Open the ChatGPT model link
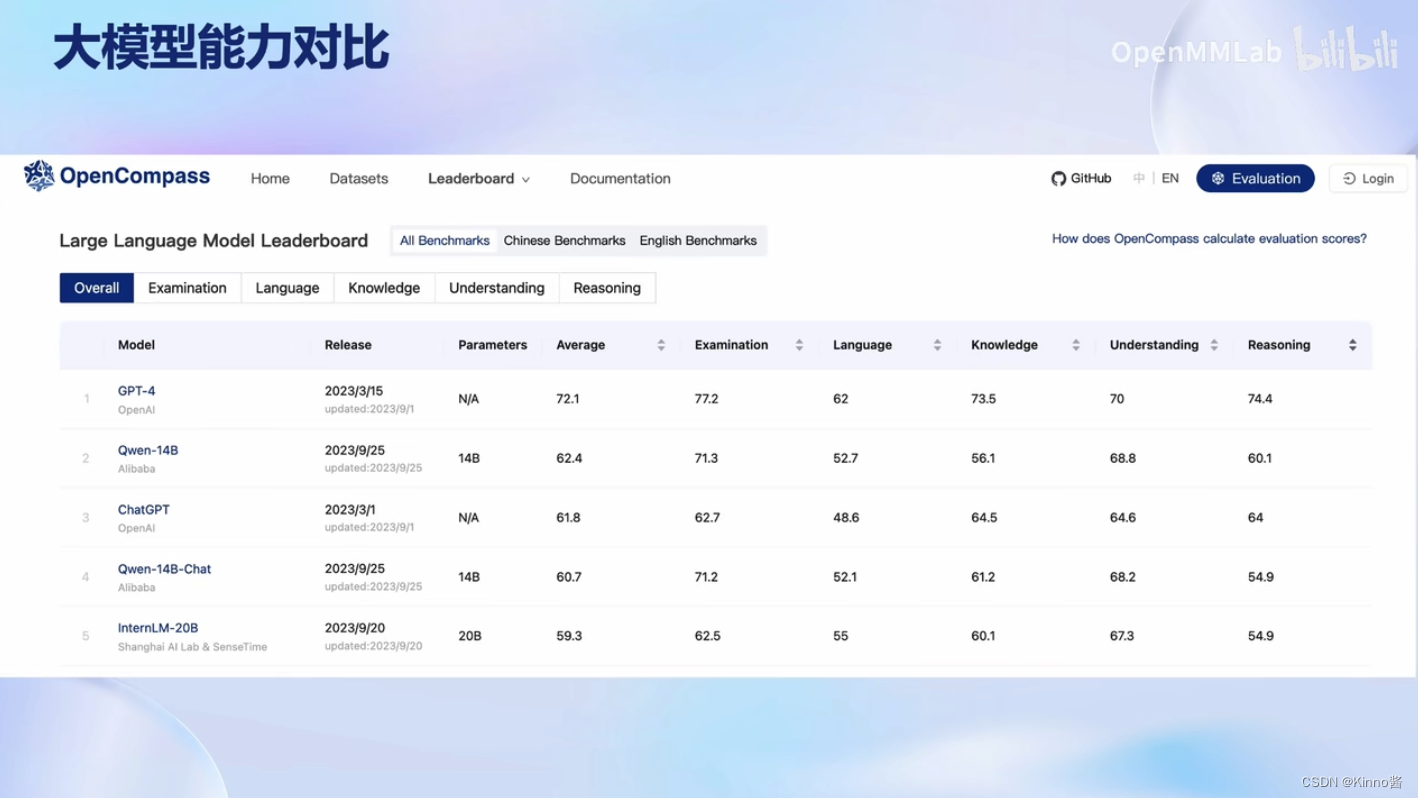This screenshot has height=798, width=1418. (144, 509)
